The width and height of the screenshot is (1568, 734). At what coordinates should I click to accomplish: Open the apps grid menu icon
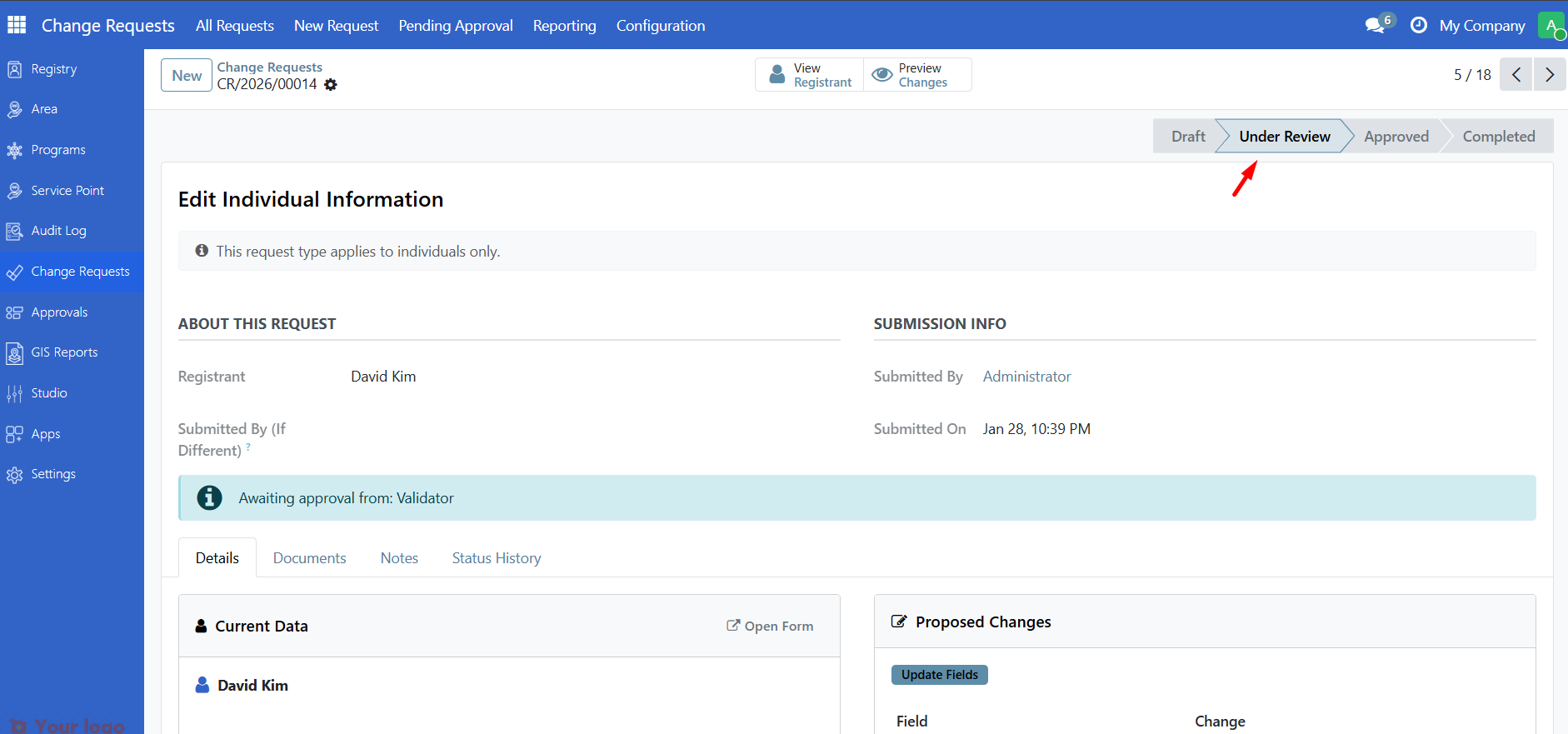point(17,25)
